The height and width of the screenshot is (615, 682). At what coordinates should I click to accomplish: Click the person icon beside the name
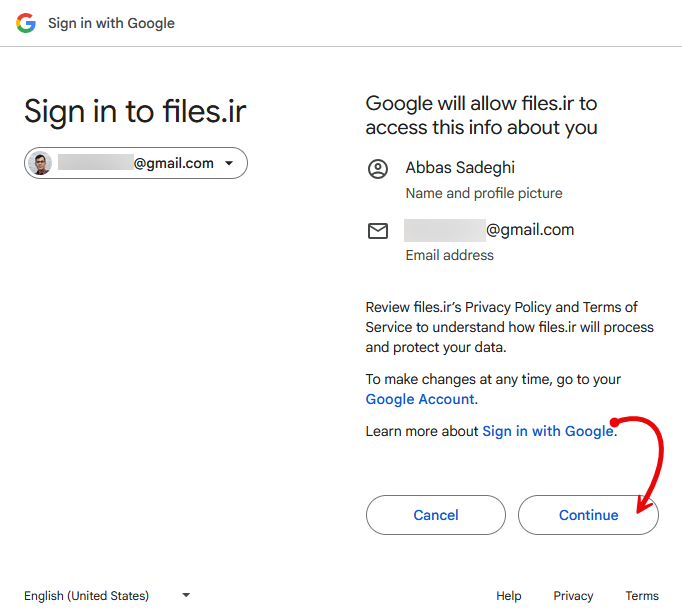click(378, 169)
